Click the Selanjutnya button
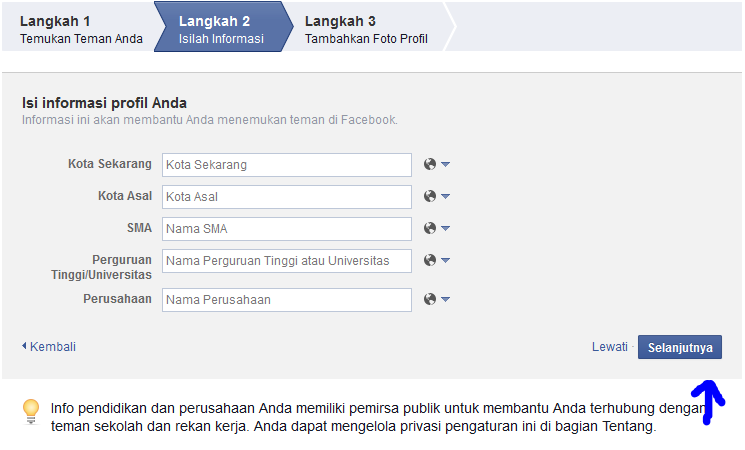 pyautogui.click(x=680, y=347)
